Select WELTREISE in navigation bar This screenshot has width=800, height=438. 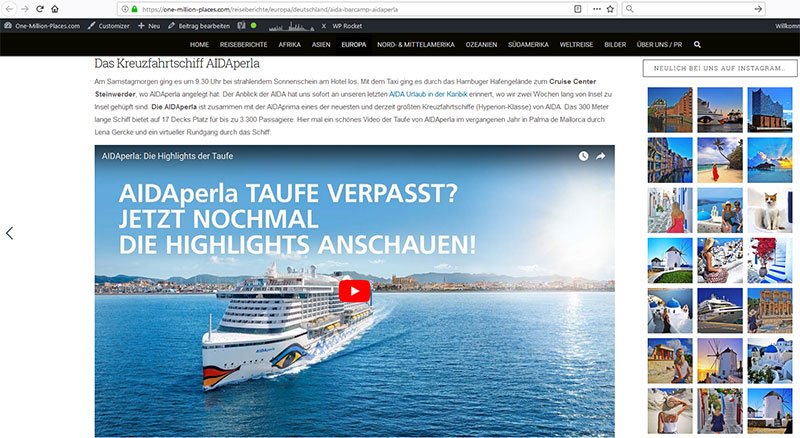(x=576, y=44)
